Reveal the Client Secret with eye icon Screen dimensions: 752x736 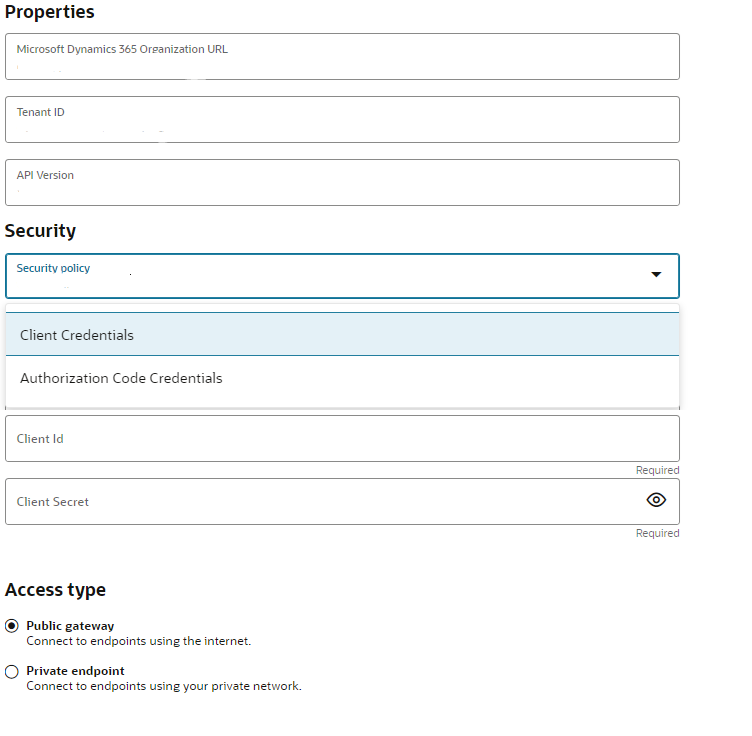tap(656, 500)
